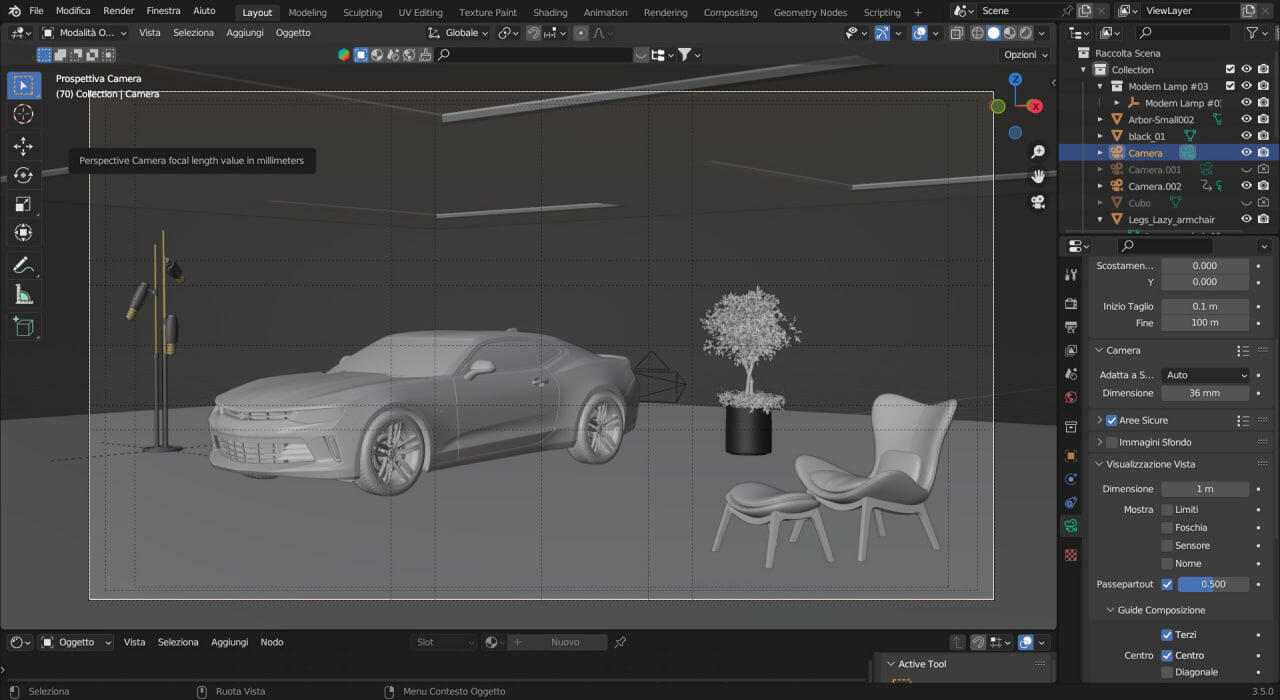The image size is (1280, 700).
Task: Toggle camera view icon in viewport
Action: pyautogui.click(x=1038, y=202)
